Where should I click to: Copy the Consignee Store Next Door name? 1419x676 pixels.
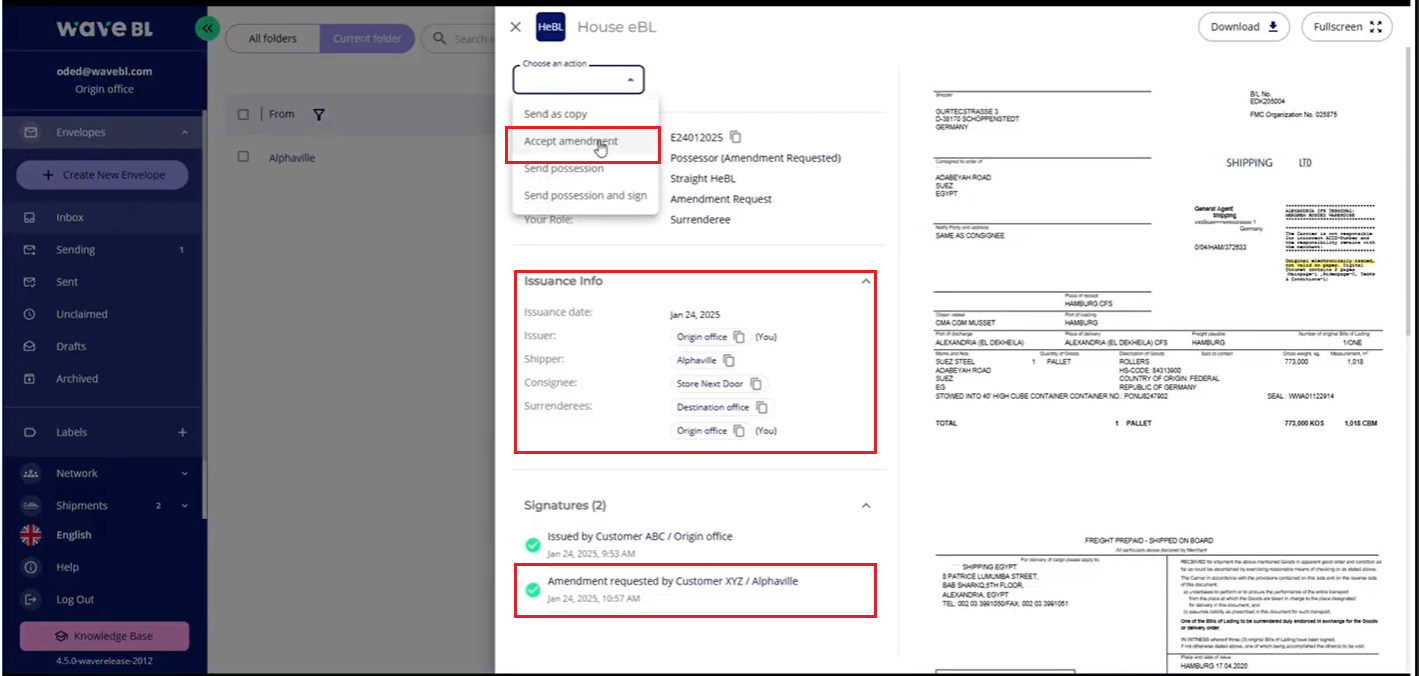(757, 383)
